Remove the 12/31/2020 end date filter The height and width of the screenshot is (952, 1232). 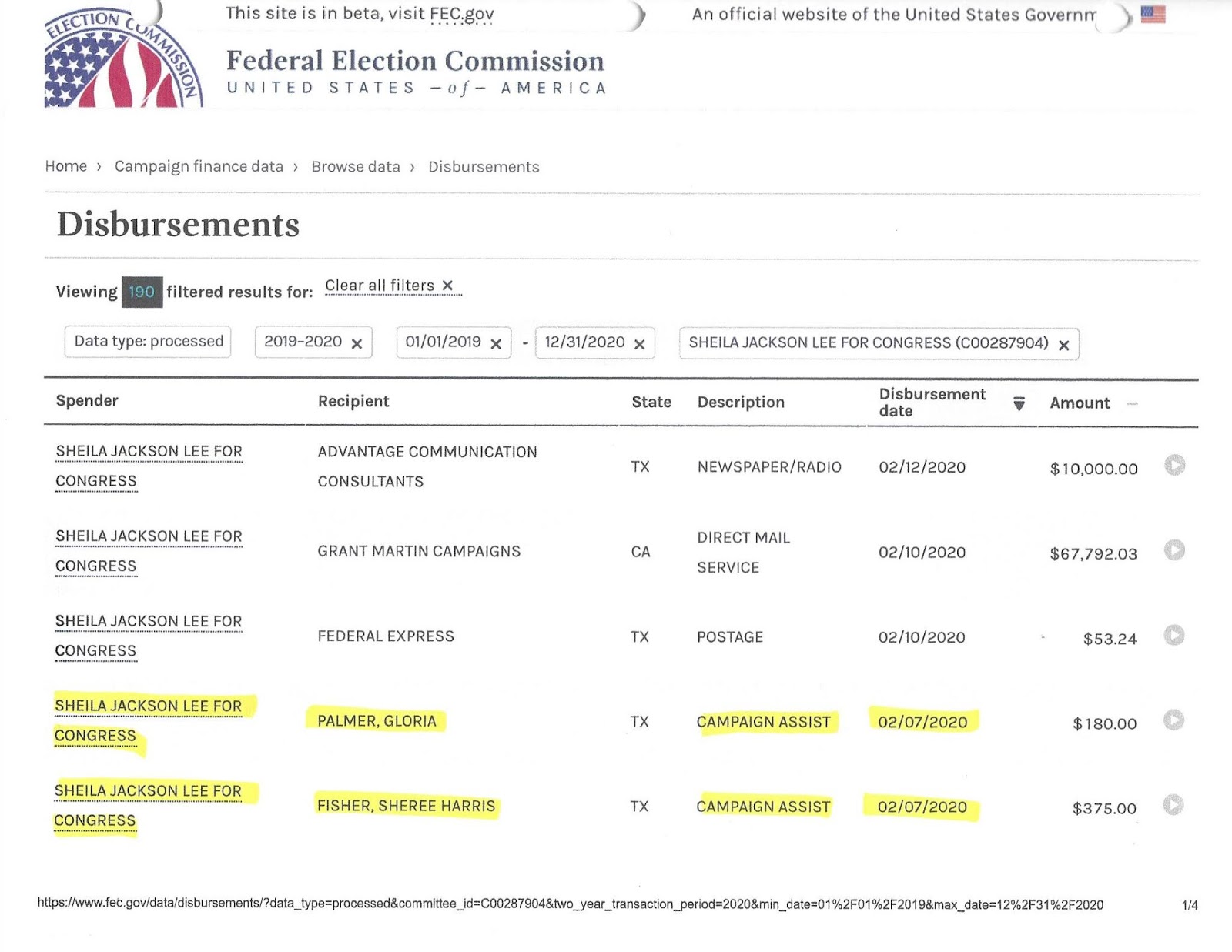(639, 344)
